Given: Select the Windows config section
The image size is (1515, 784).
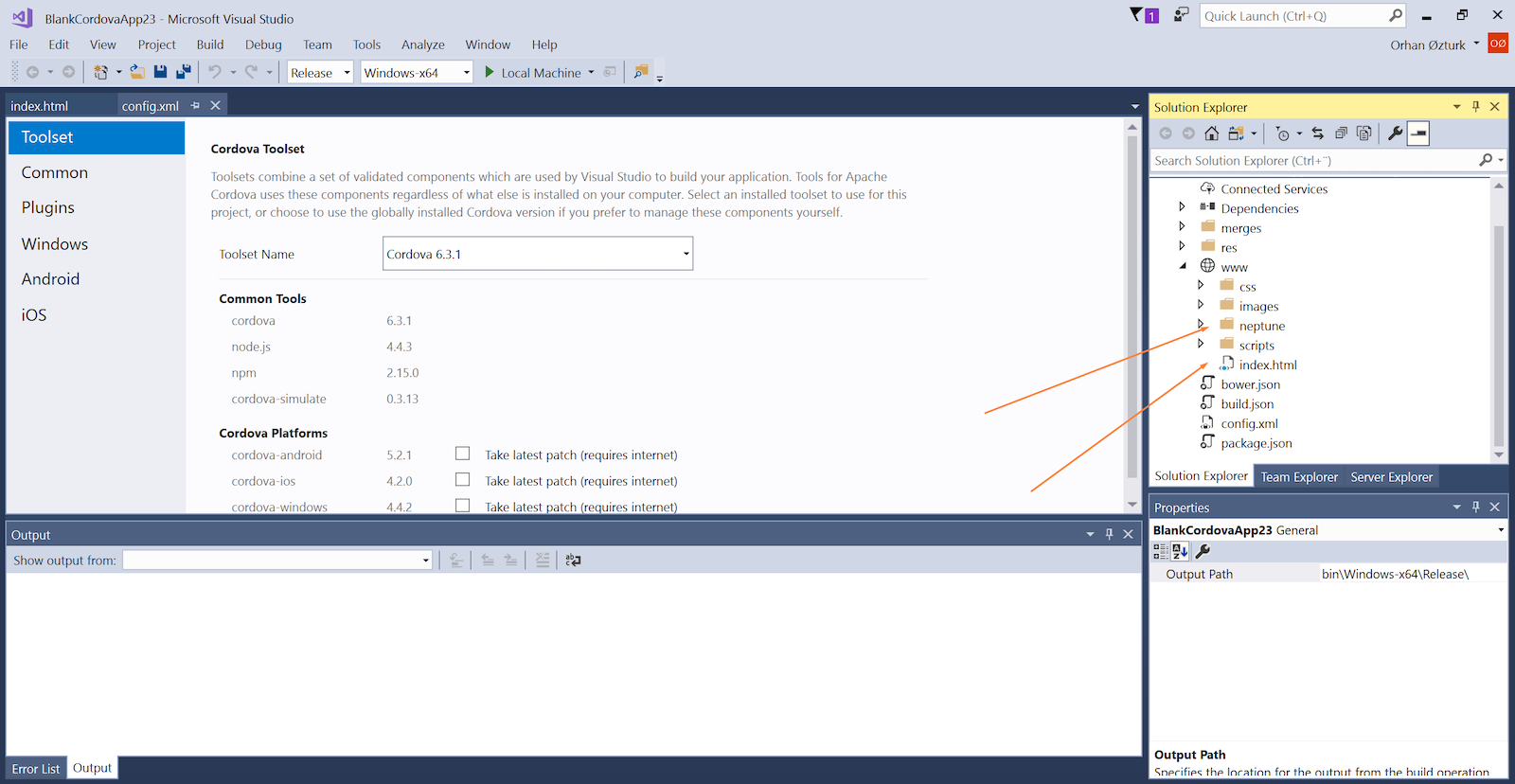Looking at the screenshot, I should point(55,243).
